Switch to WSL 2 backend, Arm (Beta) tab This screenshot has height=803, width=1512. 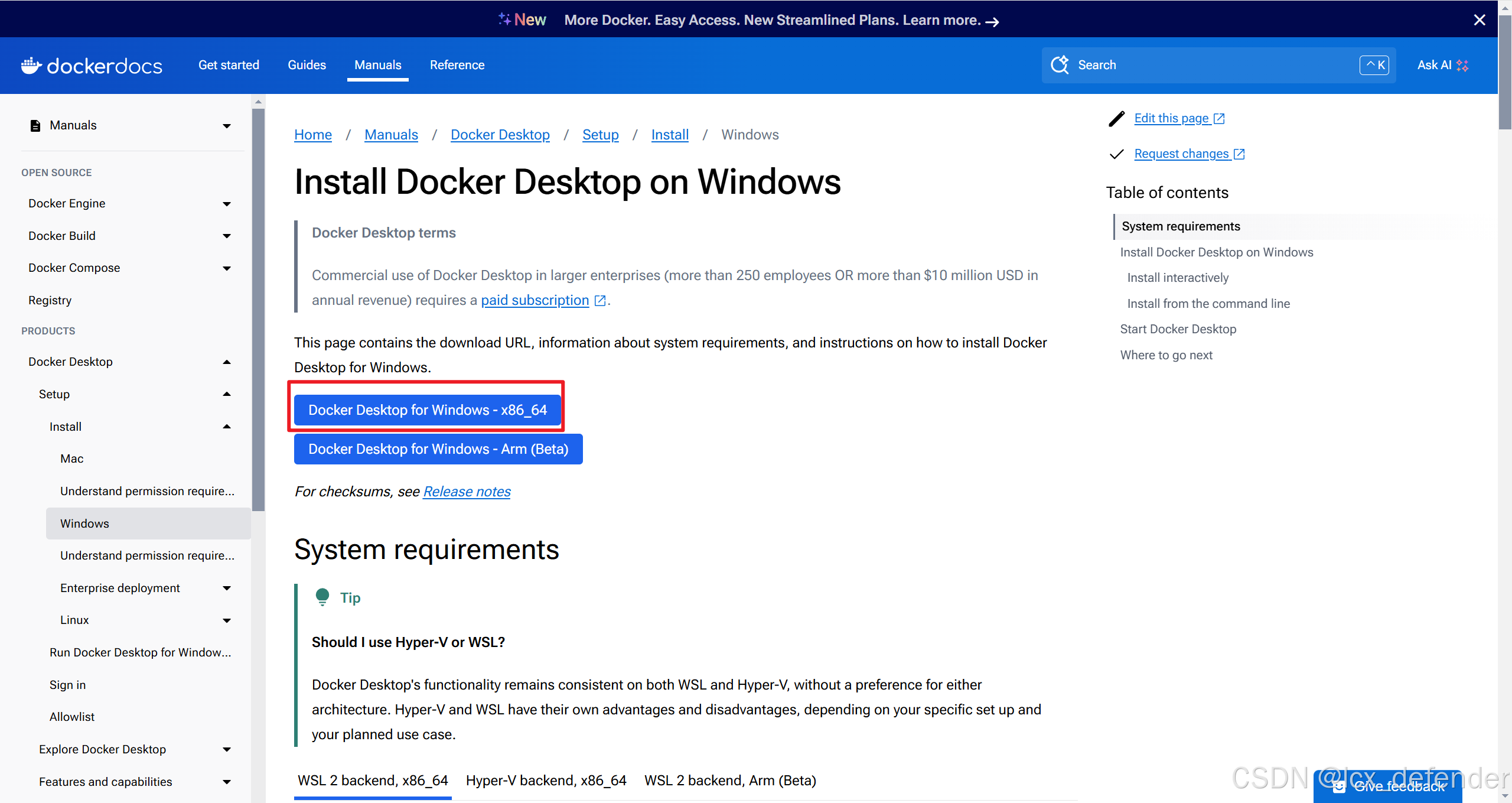point(730,781)
